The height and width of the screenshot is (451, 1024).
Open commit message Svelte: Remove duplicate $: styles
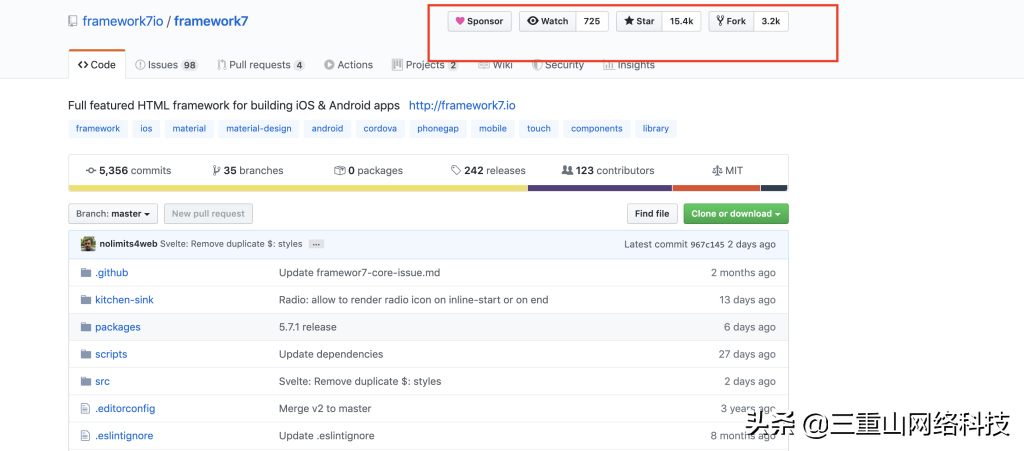[x=231, y=244]
